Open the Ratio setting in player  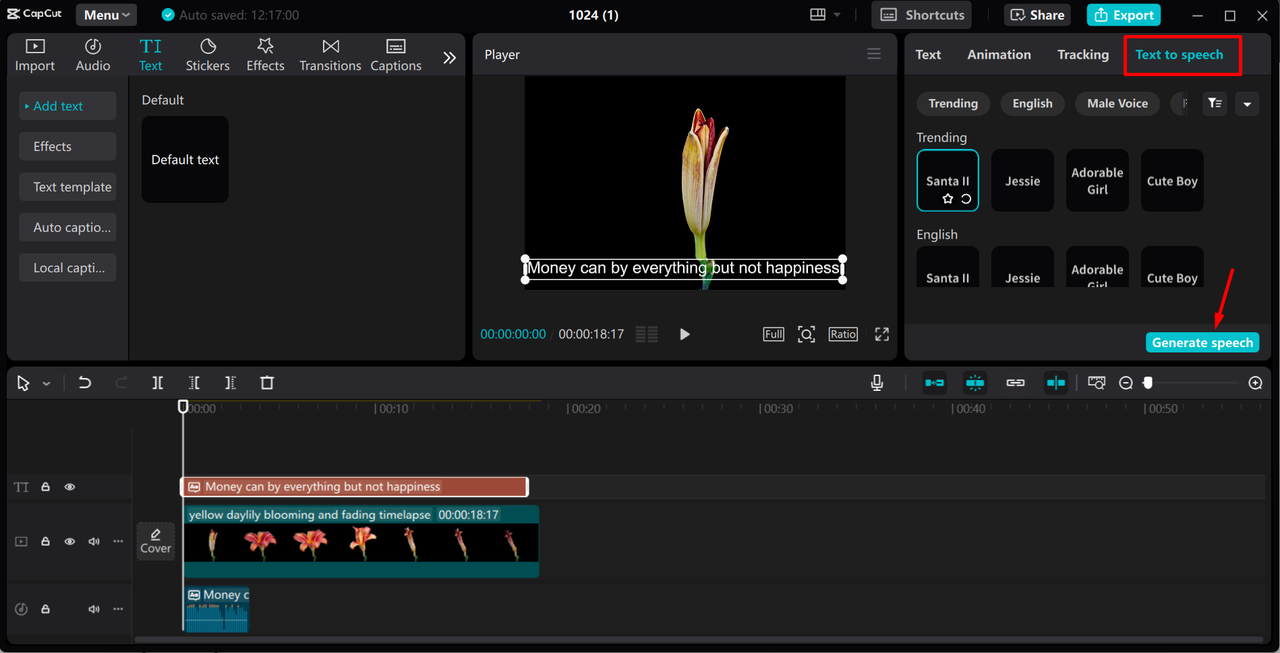843,334
